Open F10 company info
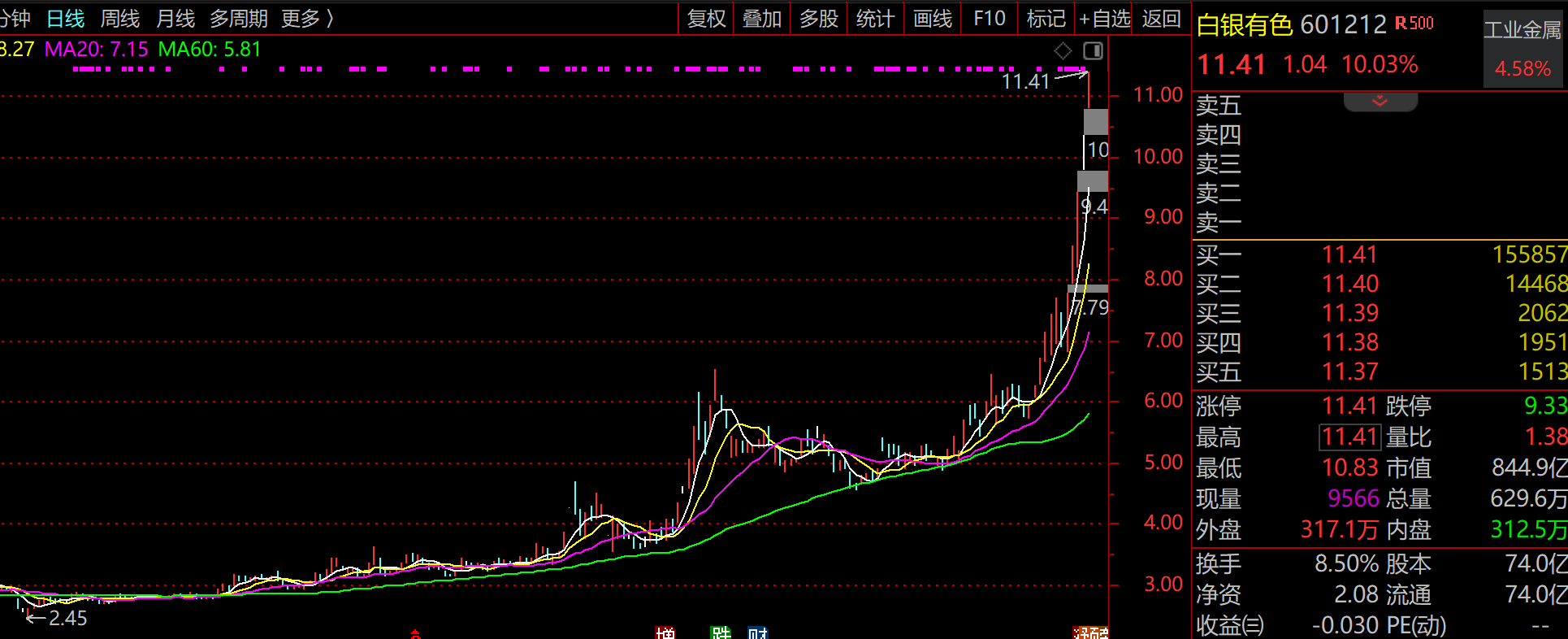The height and width of the screenshot is (639, 1568). click(x=989, y=19)
